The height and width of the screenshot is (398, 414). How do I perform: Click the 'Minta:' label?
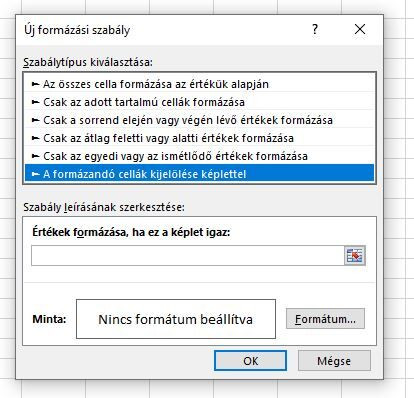[49, 319]
